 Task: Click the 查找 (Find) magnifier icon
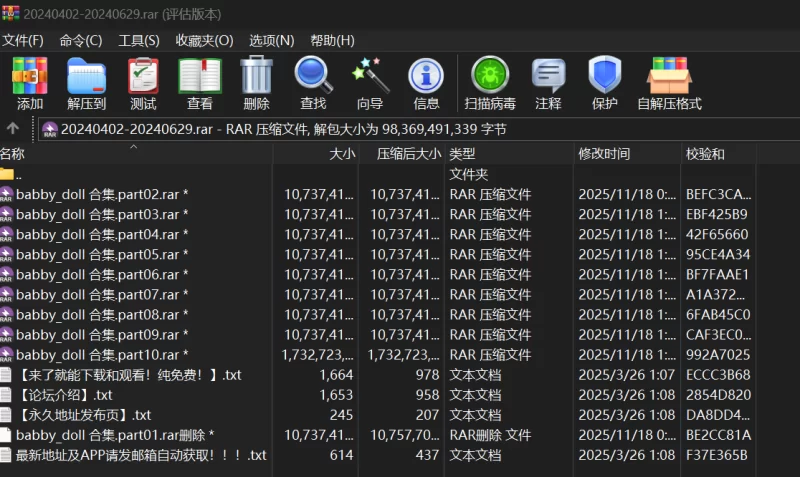(x=313, y=82)
